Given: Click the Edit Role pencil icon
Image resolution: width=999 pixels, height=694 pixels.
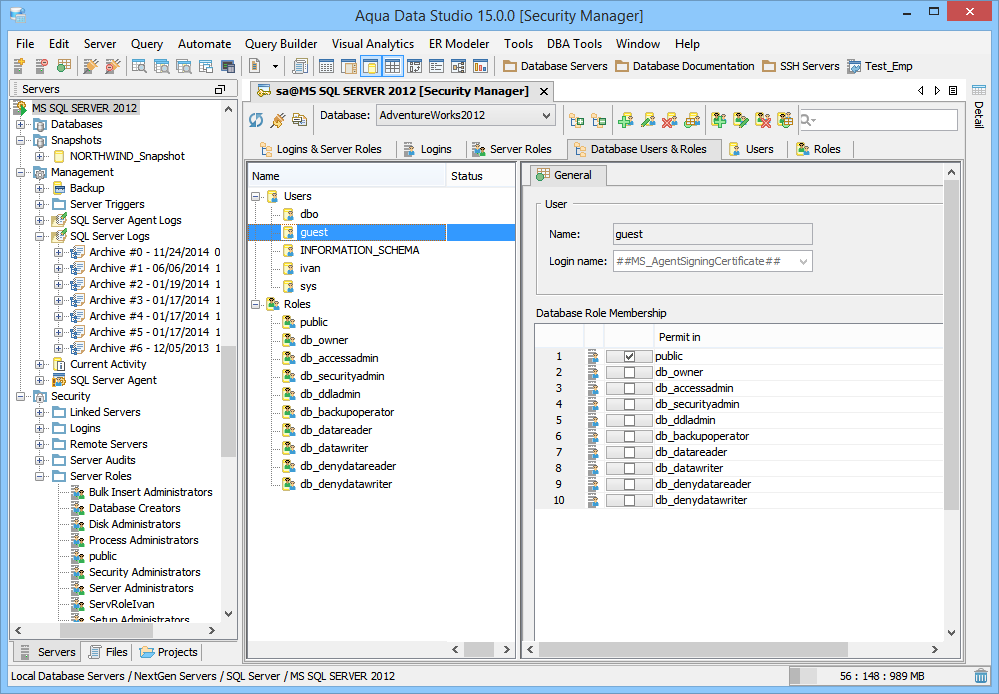Looking at the screenshot, I should 741,120.
